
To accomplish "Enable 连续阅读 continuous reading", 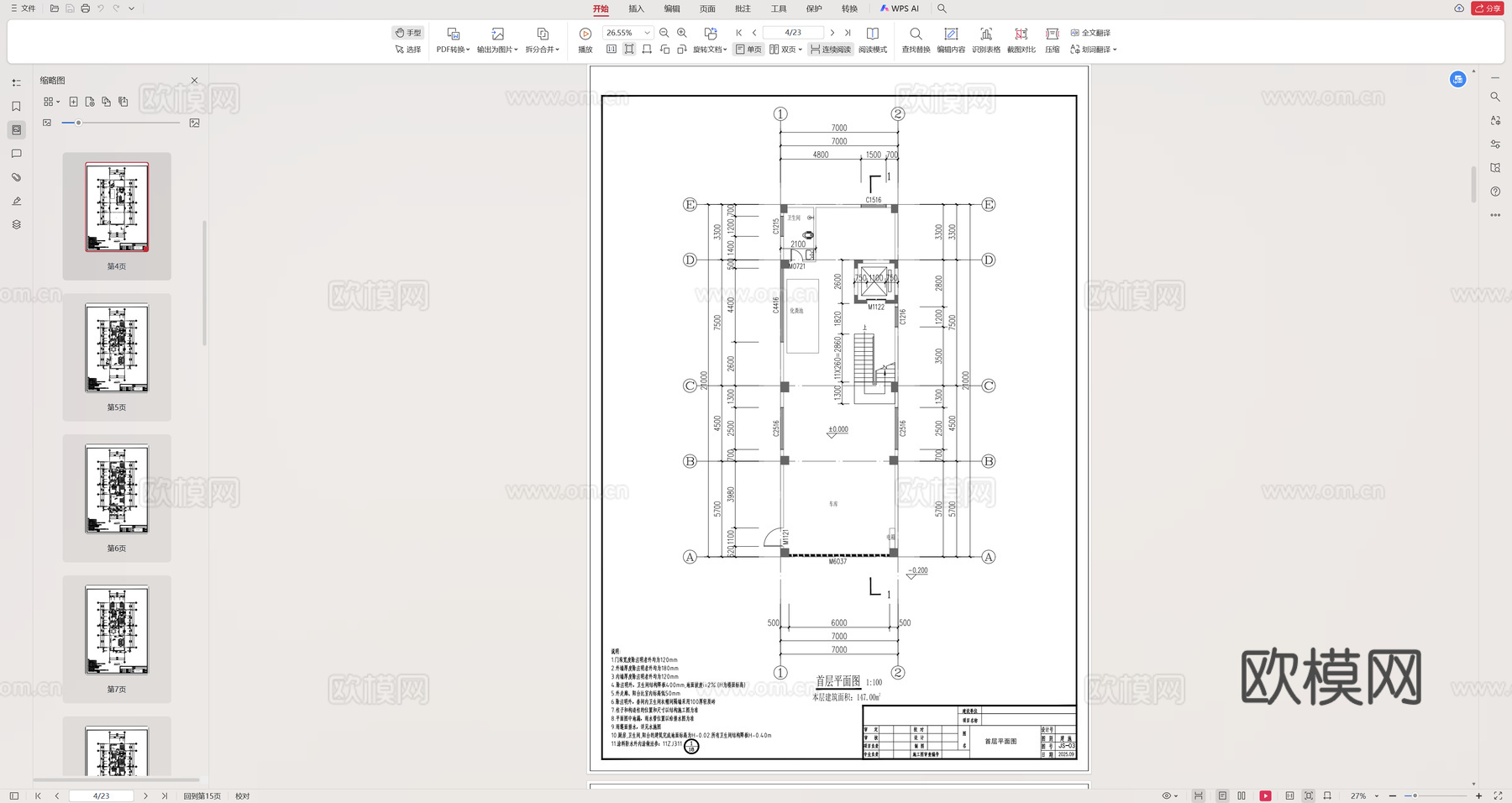I will [831, 49].
